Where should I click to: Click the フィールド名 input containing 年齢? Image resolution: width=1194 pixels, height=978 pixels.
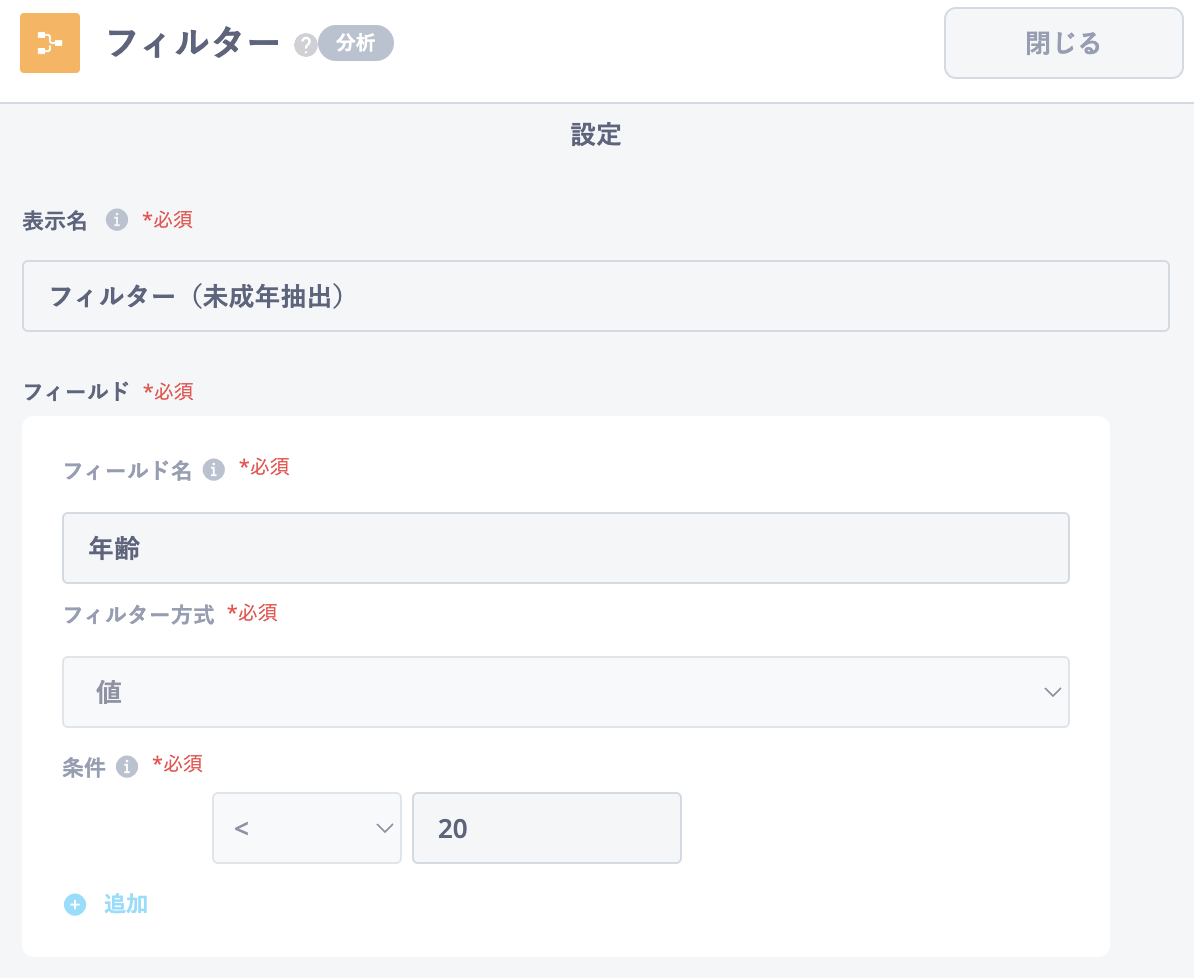point(565,548)
